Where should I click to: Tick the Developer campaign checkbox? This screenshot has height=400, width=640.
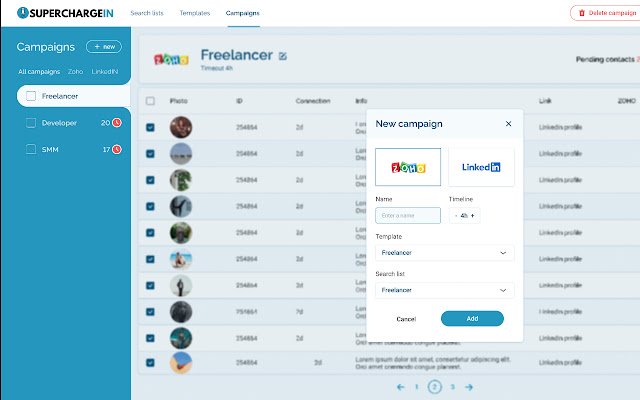coord(31,123)
